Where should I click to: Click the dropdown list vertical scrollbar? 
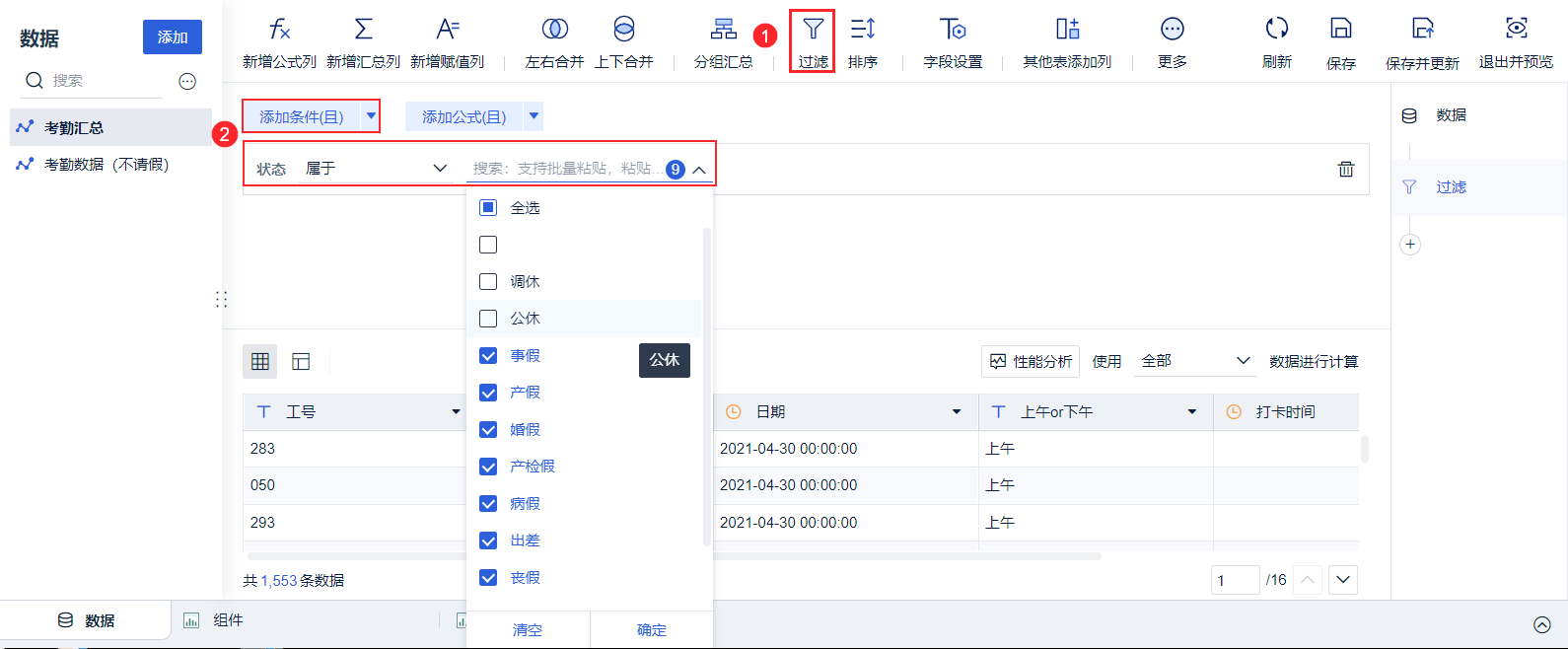[707, 387]
